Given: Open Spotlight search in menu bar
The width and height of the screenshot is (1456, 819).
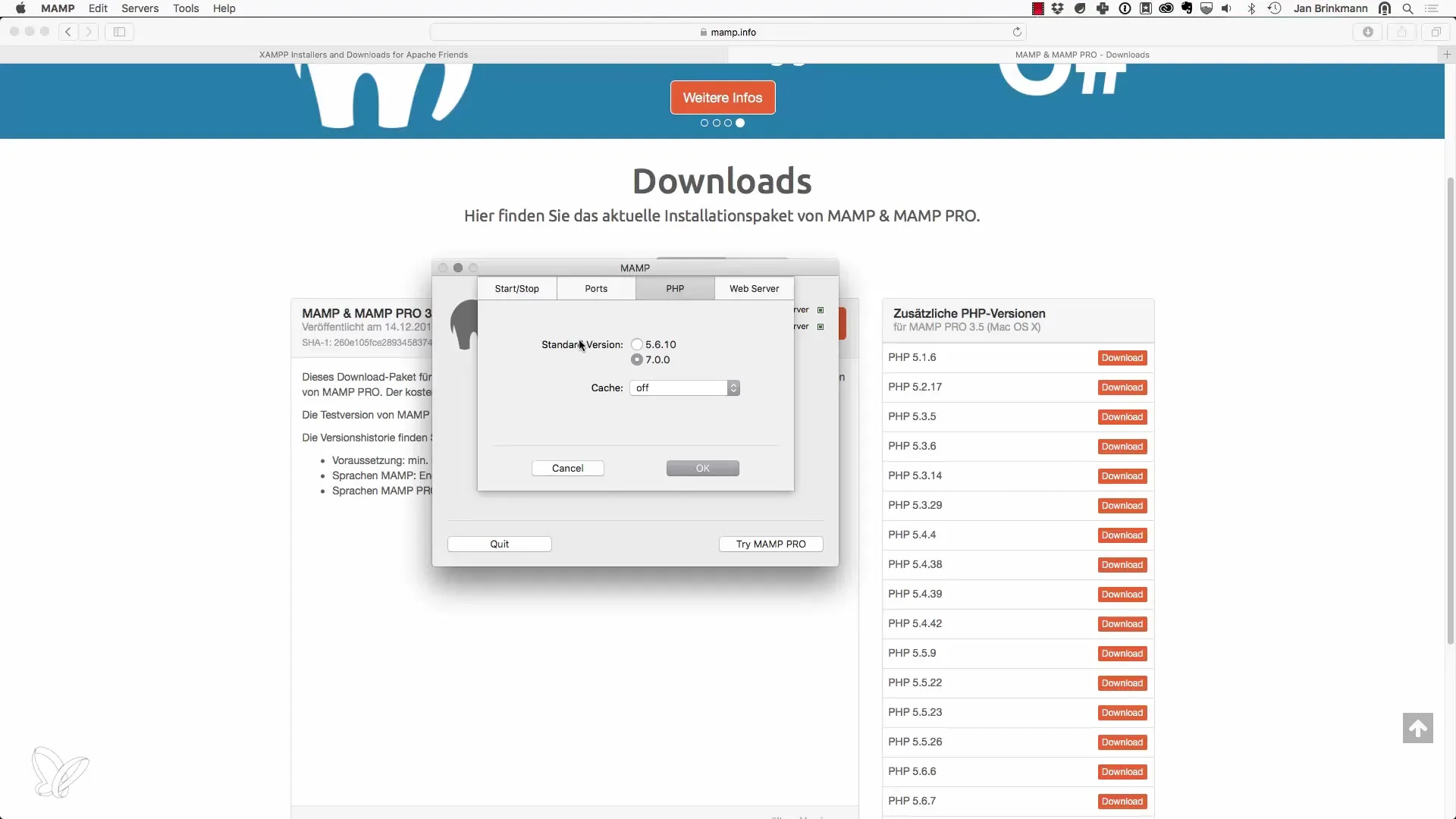Looking at the screenshot, I should pyautogui.click(x=1407, y=8).
